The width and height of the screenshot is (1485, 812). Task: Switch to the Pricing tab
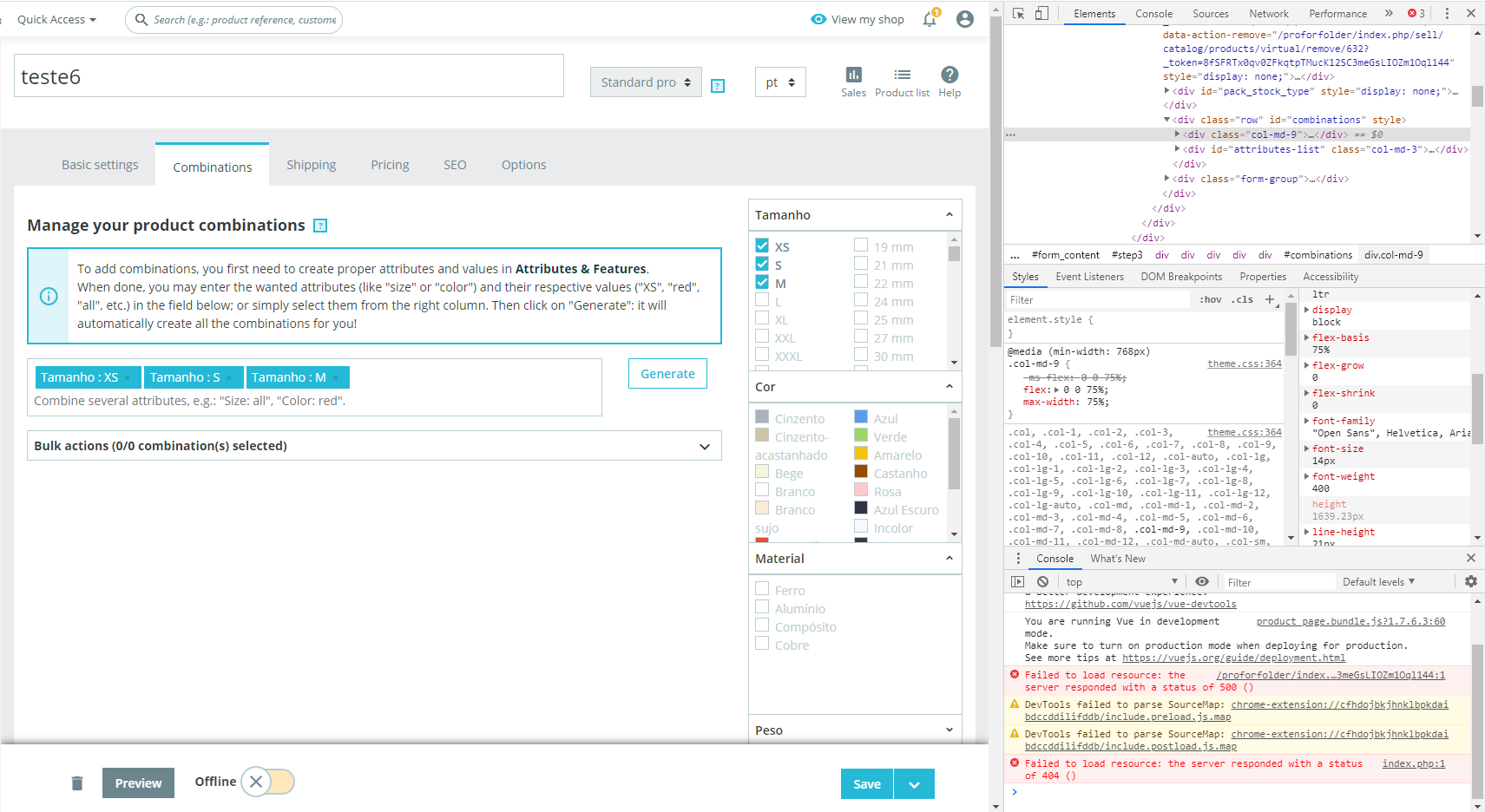tap(390, 165)
